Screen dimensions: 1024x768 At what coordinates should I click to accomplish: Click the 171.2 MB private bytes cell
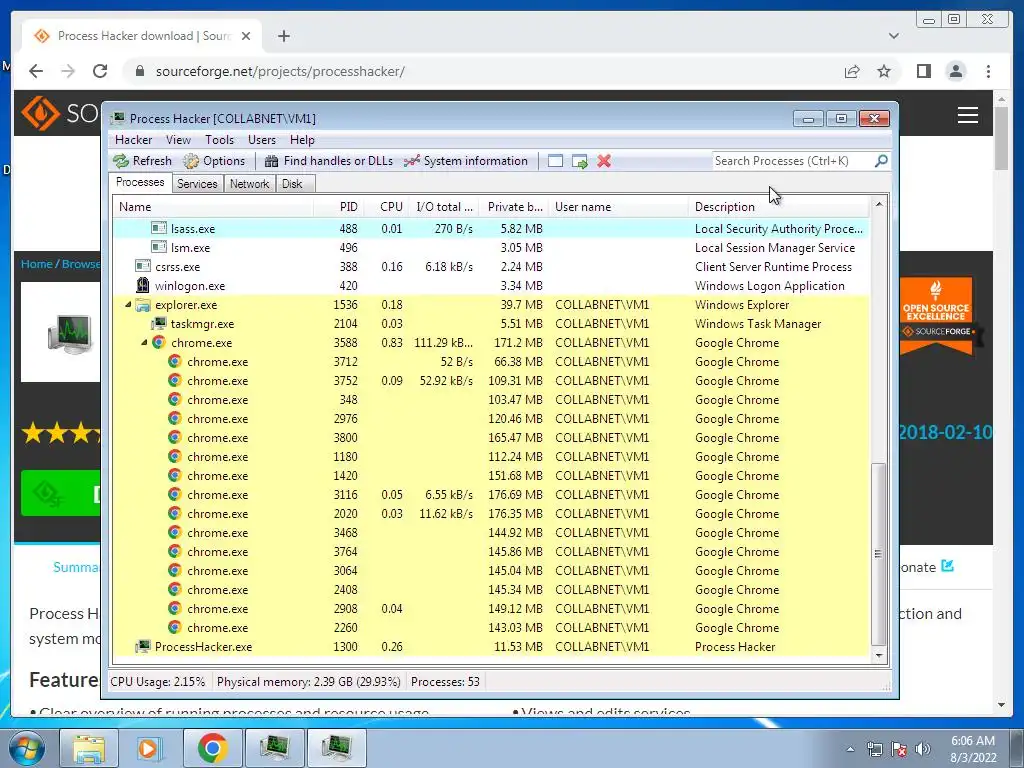coord(519,343)
